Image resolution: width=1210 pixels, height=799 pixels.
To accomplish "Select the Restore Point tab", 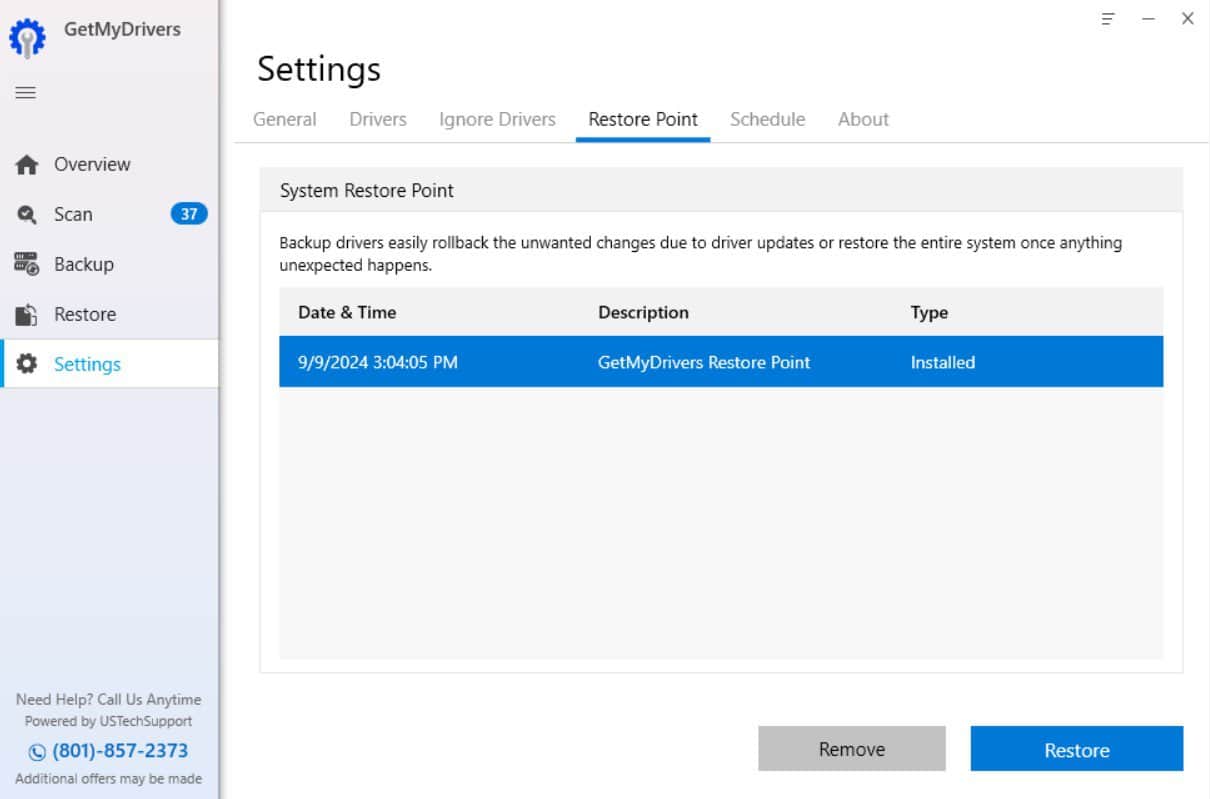I will click(643, 119).
